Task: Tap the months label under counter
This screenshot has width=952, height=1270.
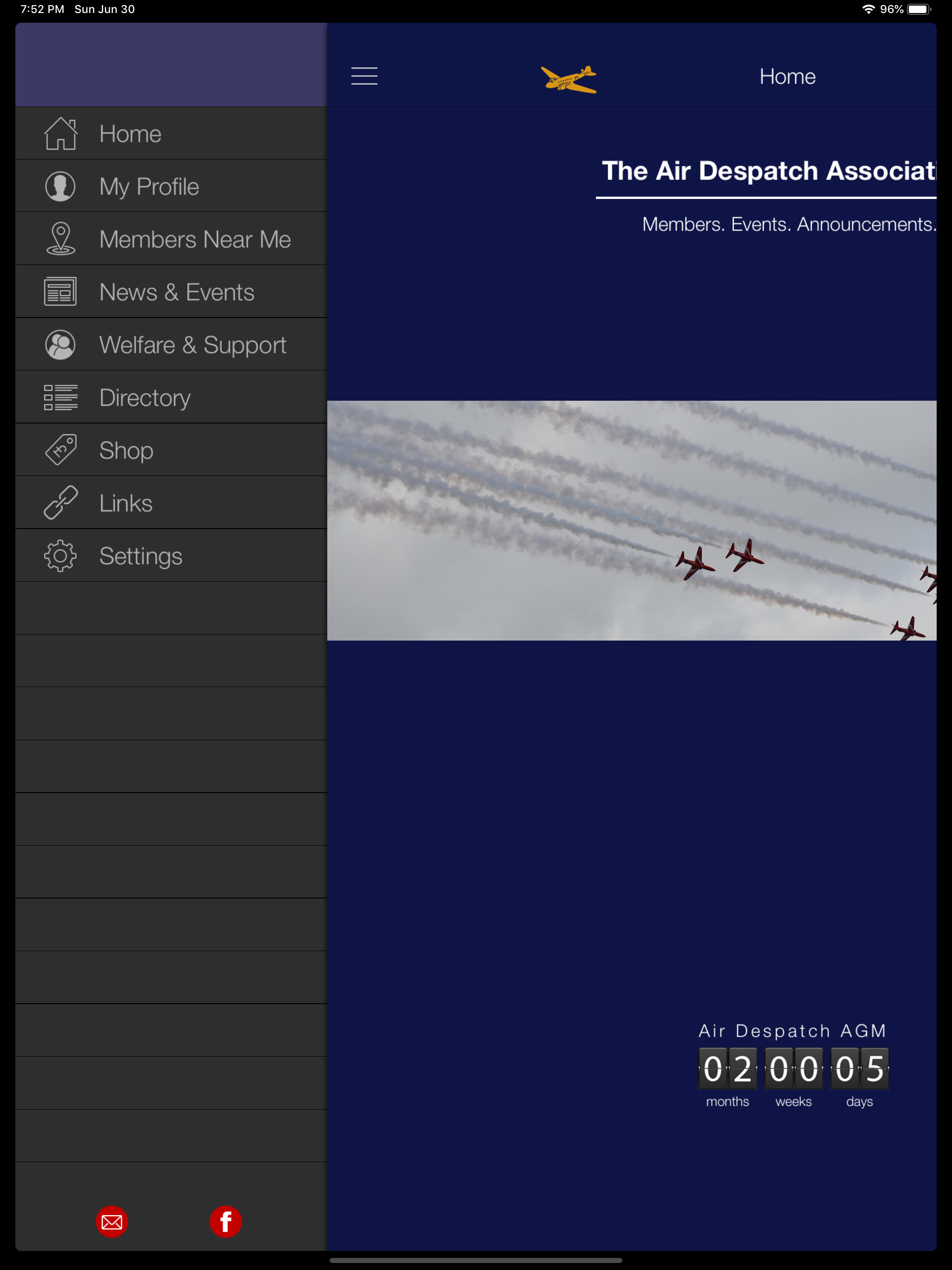Action: 727,1101
